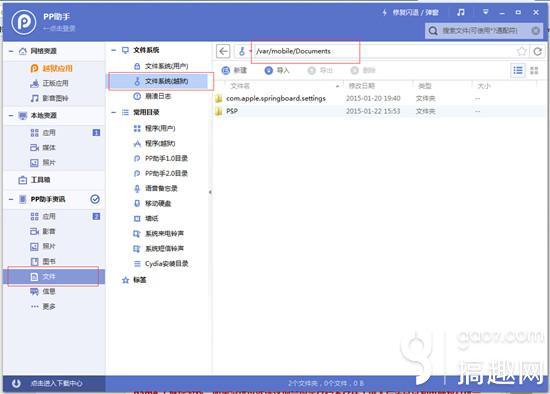The width and height of the screenshot is (550, 394).
Task: Click the 修复闪退/弹窗 lightning link
Action: point(411,13)
